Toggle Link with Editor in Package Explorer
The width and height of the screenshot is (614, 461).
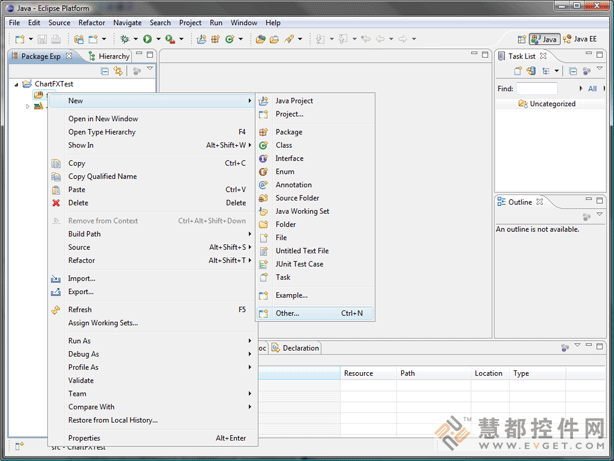pyautogui.click(x=118, y=71)
